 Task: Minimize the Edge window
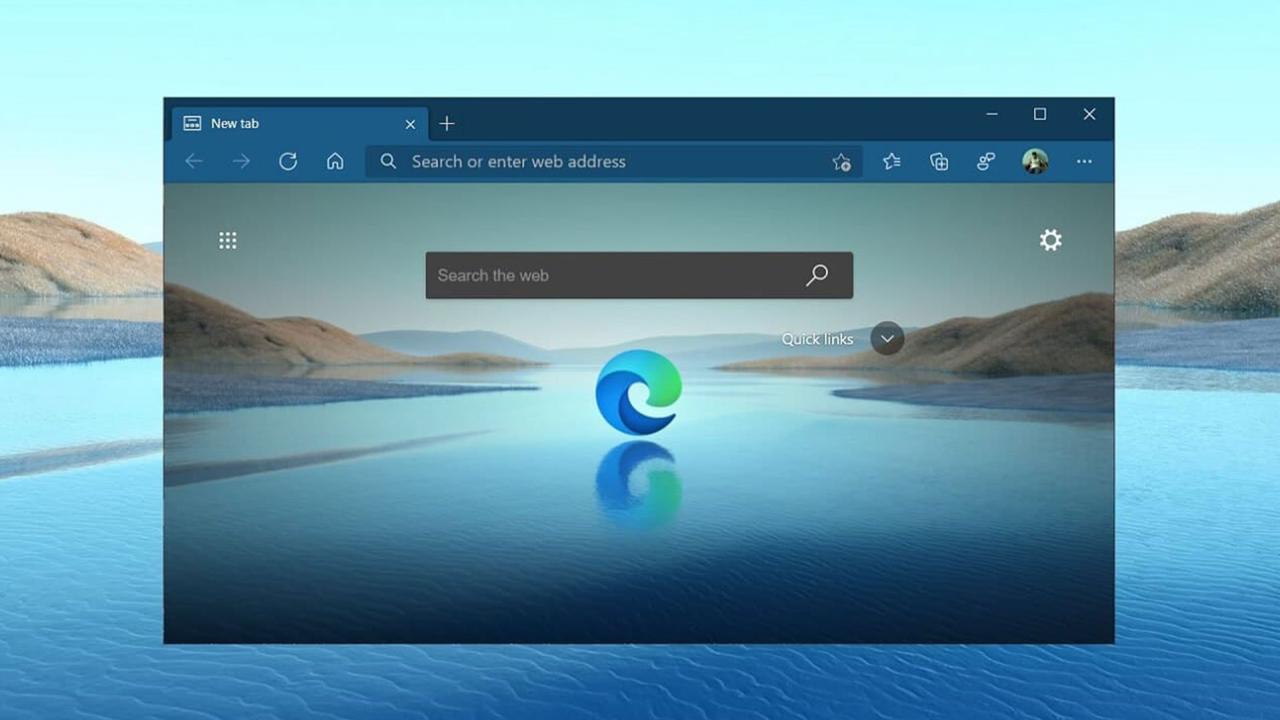[x=992, y=114]
